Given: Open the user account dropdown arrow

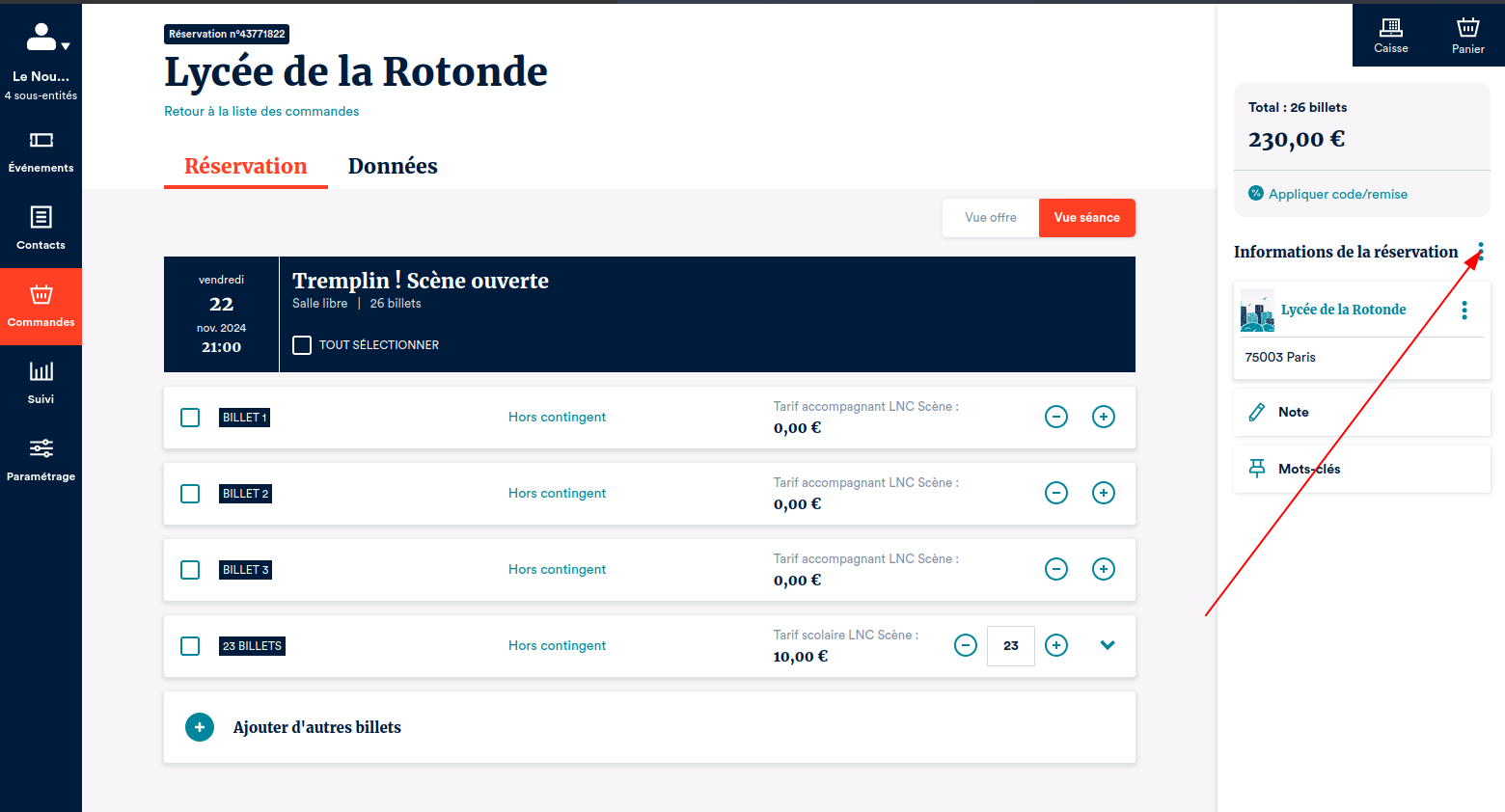Looking at the screenshot, I should click(66, 46).
